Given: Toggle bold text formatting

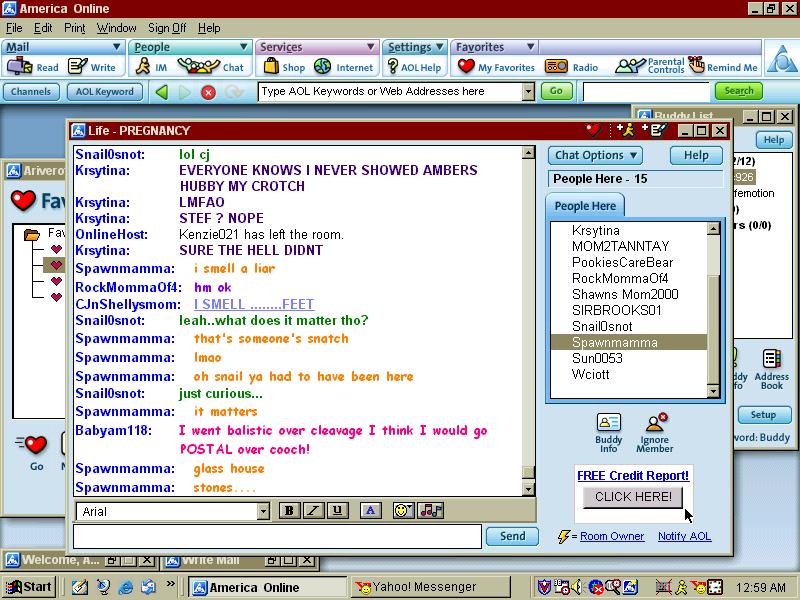Looking at the screenshot, I should click(x=289, y=510).
